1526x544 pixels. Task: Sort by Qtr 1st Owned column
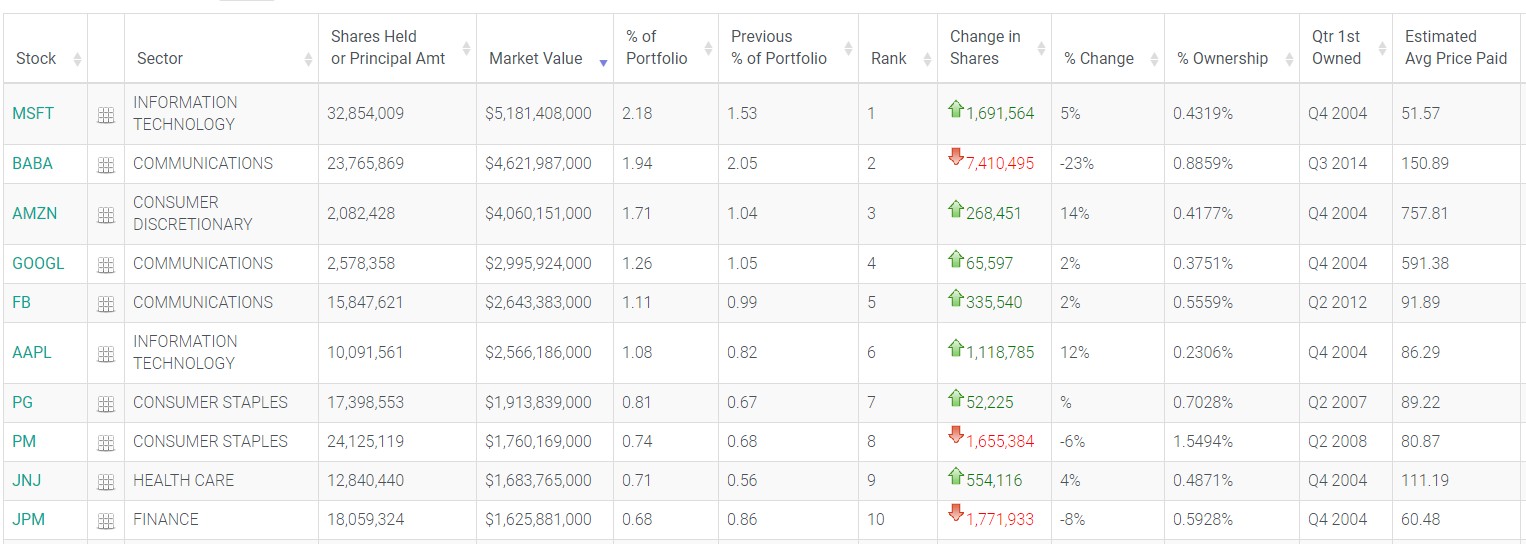click(x=1336, y=48)
